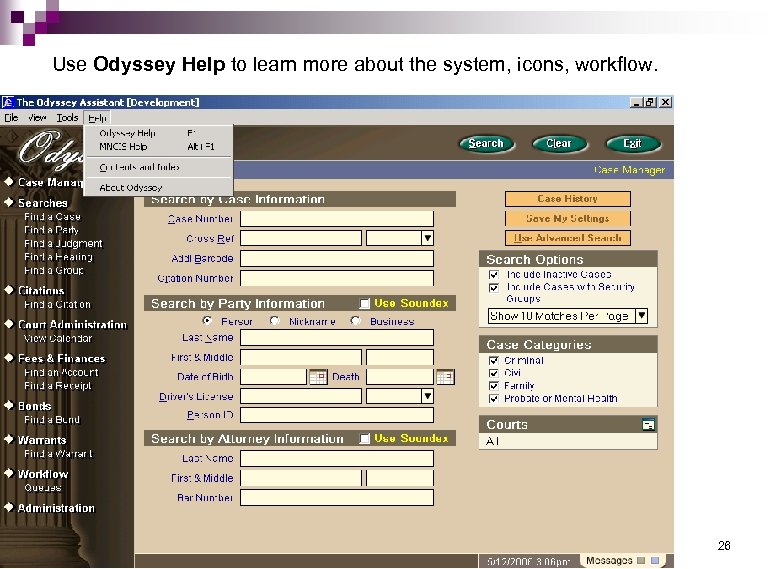Click the diamond bullet beside Bonds
Screen dimensions: 778x569
pos(9,405)
